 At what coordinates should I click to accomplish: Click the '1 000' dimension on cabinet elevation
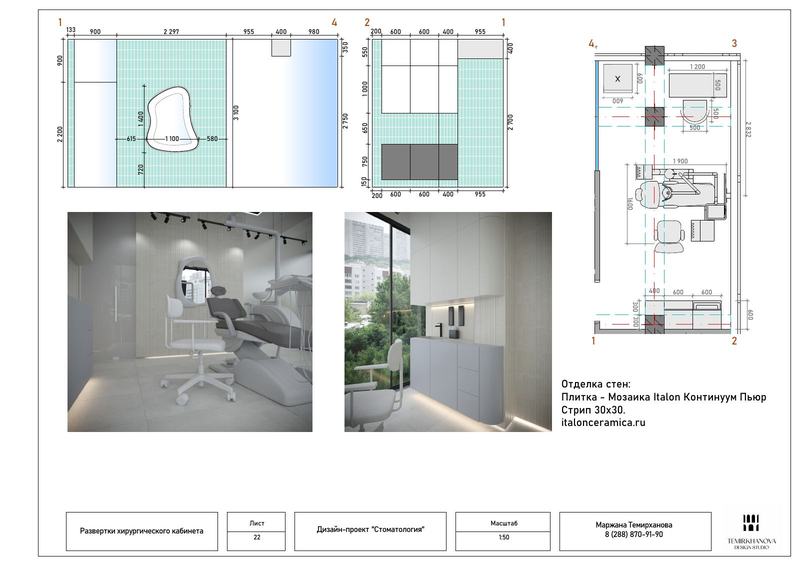click(x=364, y=89)
